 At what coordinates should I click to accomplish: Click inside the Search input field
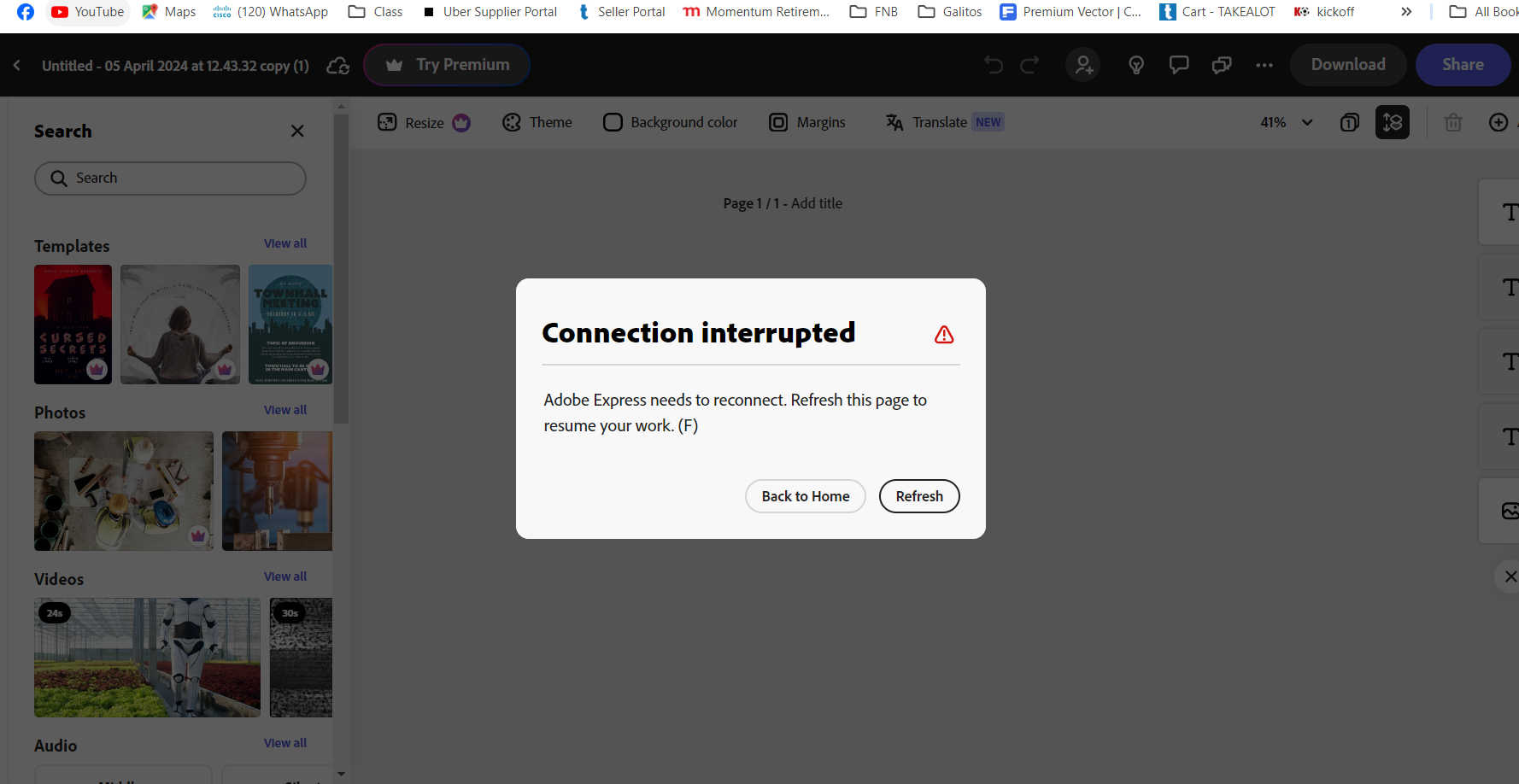tap(170, 178)
